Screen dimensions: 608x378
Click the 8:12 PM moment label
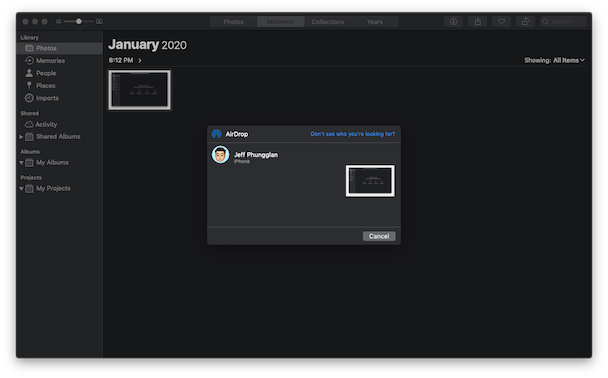[121, 60]
